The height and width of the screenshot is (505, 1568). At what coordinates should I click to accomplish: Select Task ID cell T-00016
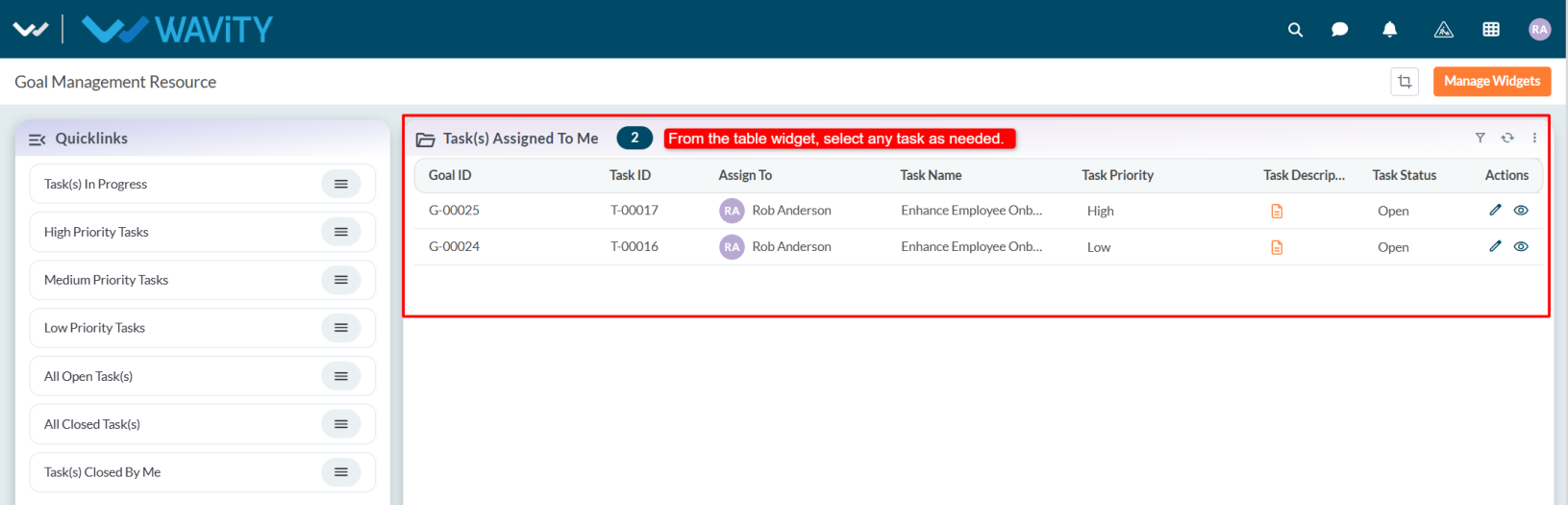(635, 246)
